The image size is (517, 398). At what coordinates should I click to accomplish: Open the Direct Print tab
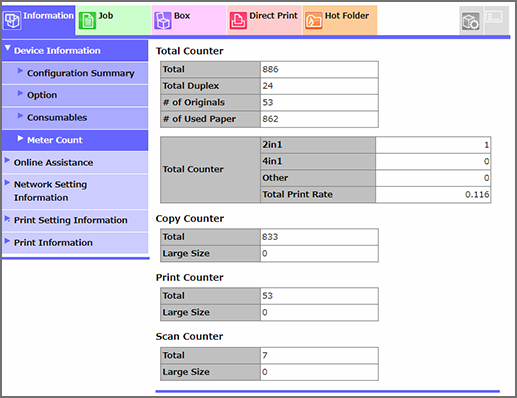click(265, 20)
